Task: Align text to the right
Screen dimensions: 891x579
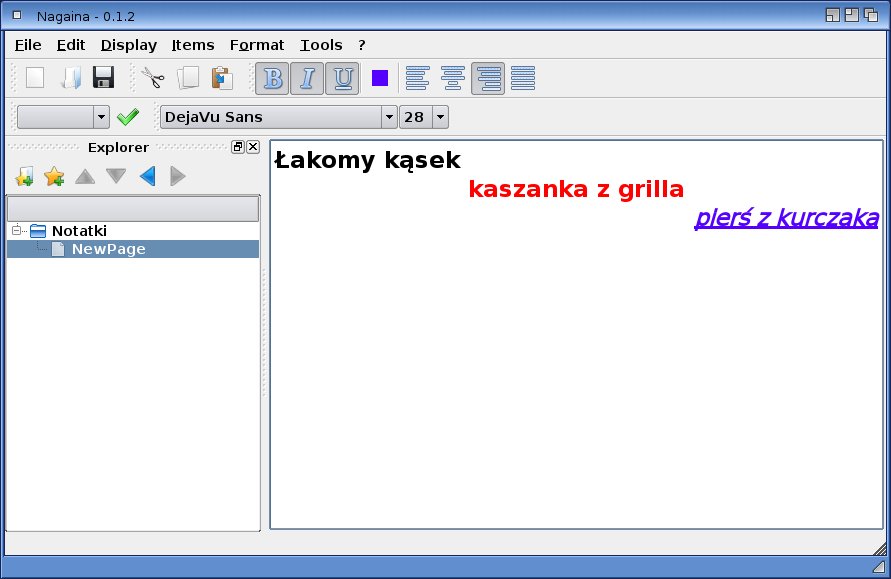Action: click(x=488, y=78)
